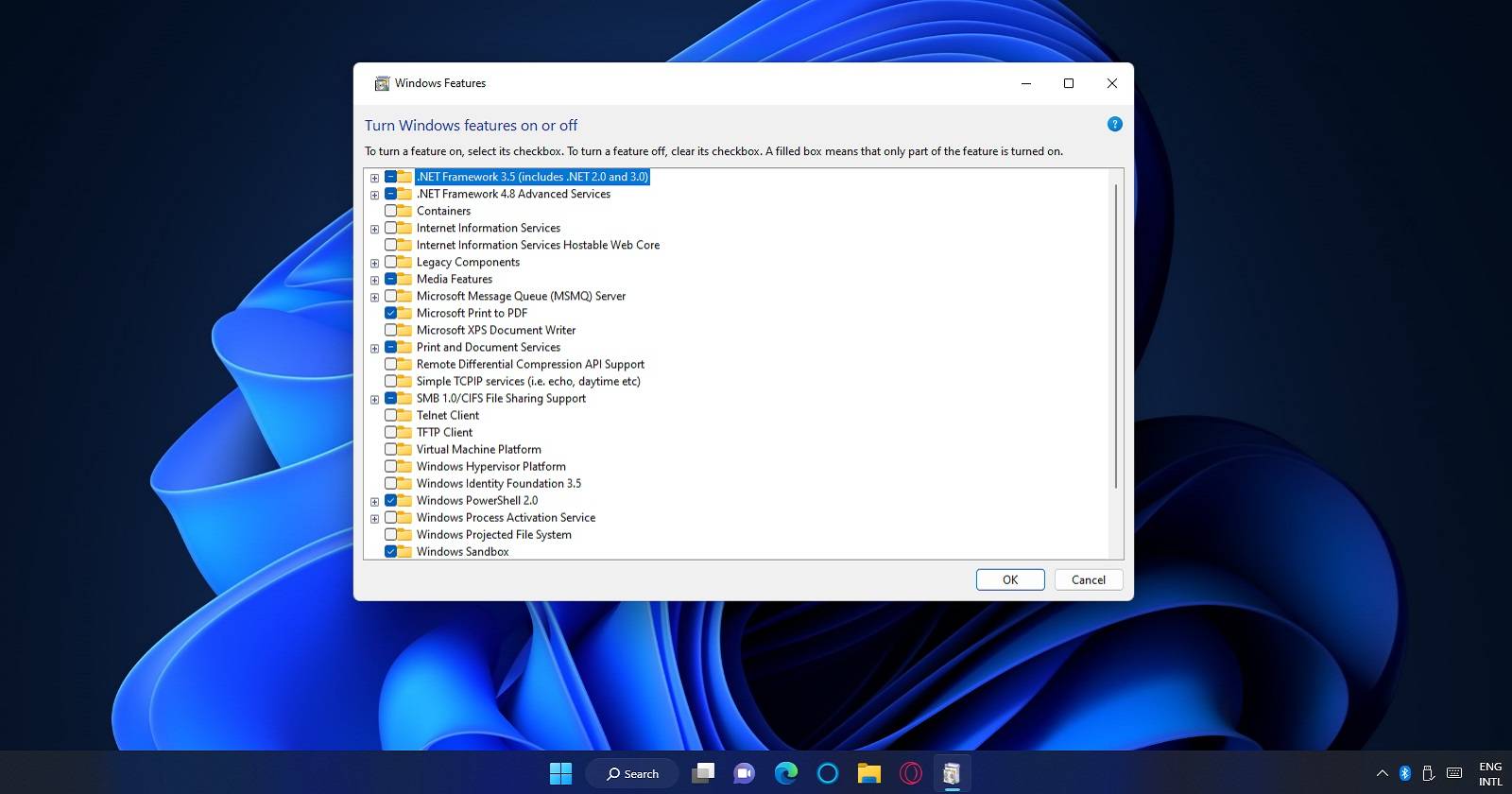
Task: Show hidden system tray icons
Action: tap(1382, 773)
